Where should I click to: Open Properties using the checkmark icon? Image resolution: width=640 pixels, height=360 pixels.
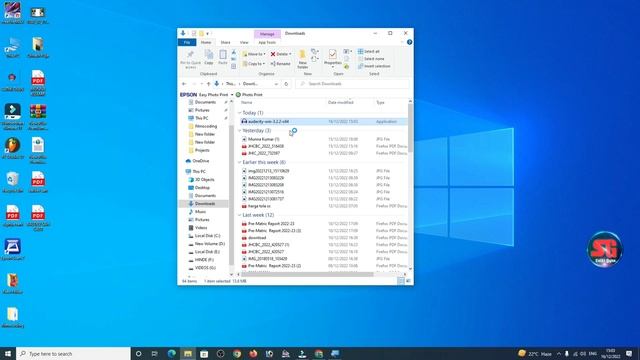coord(332,54)
